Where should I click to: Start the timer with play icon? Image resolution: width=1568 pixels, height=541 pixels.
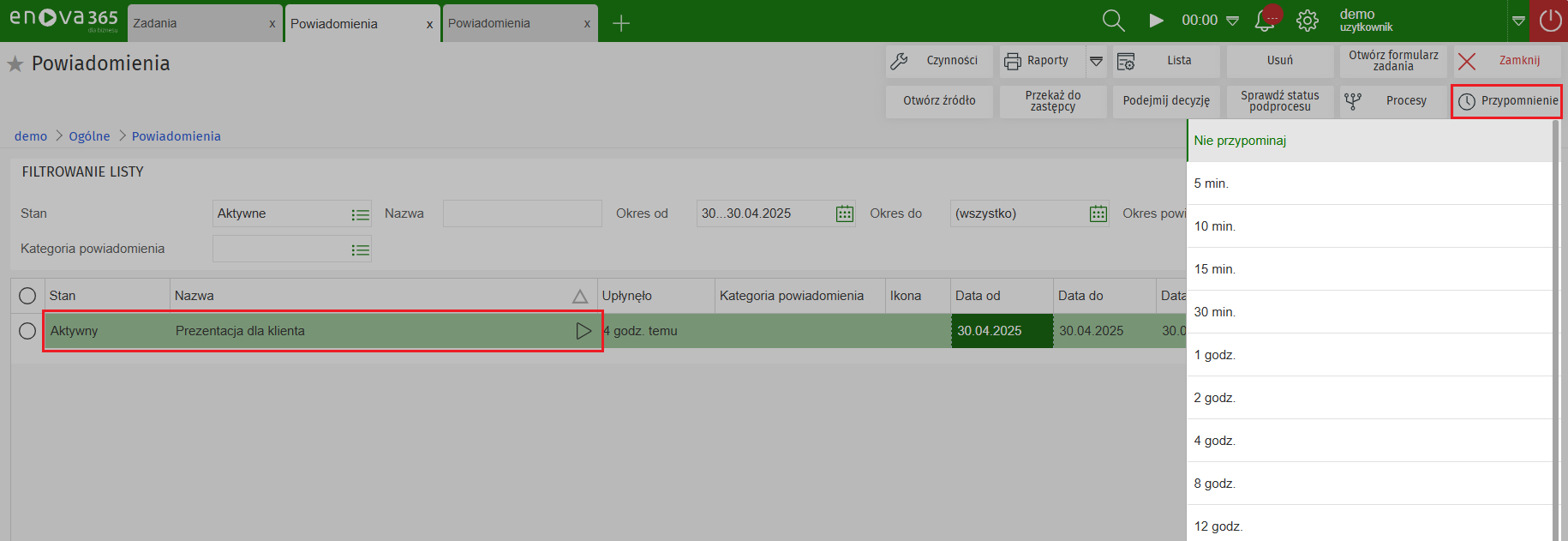[x=1156, y=21]
